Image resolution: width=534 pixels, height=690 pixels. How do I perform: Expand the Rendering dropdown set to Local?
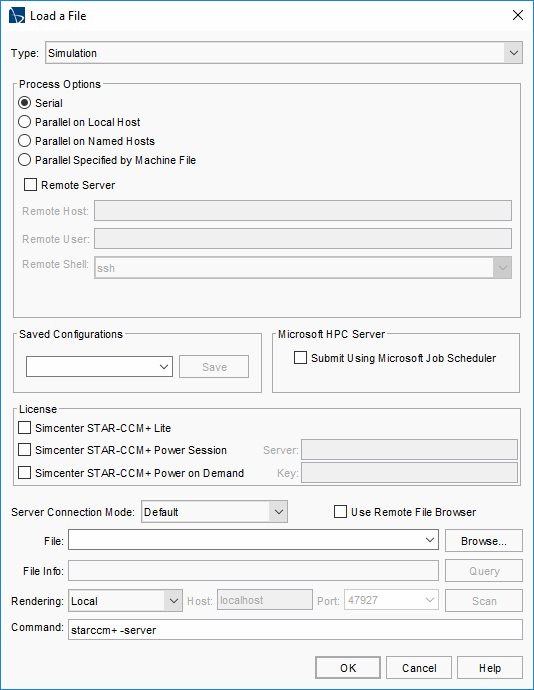(125, 601)
